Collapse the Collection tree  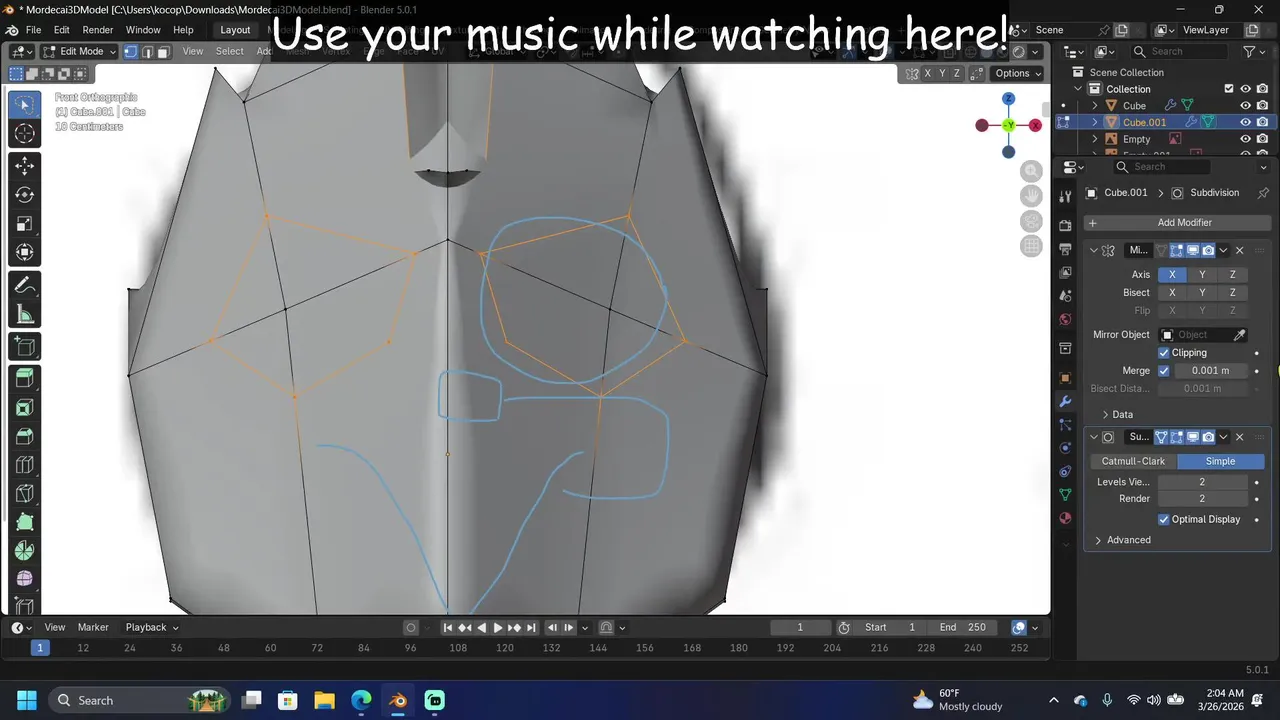pyautogui.click(x=1079, y=89)
